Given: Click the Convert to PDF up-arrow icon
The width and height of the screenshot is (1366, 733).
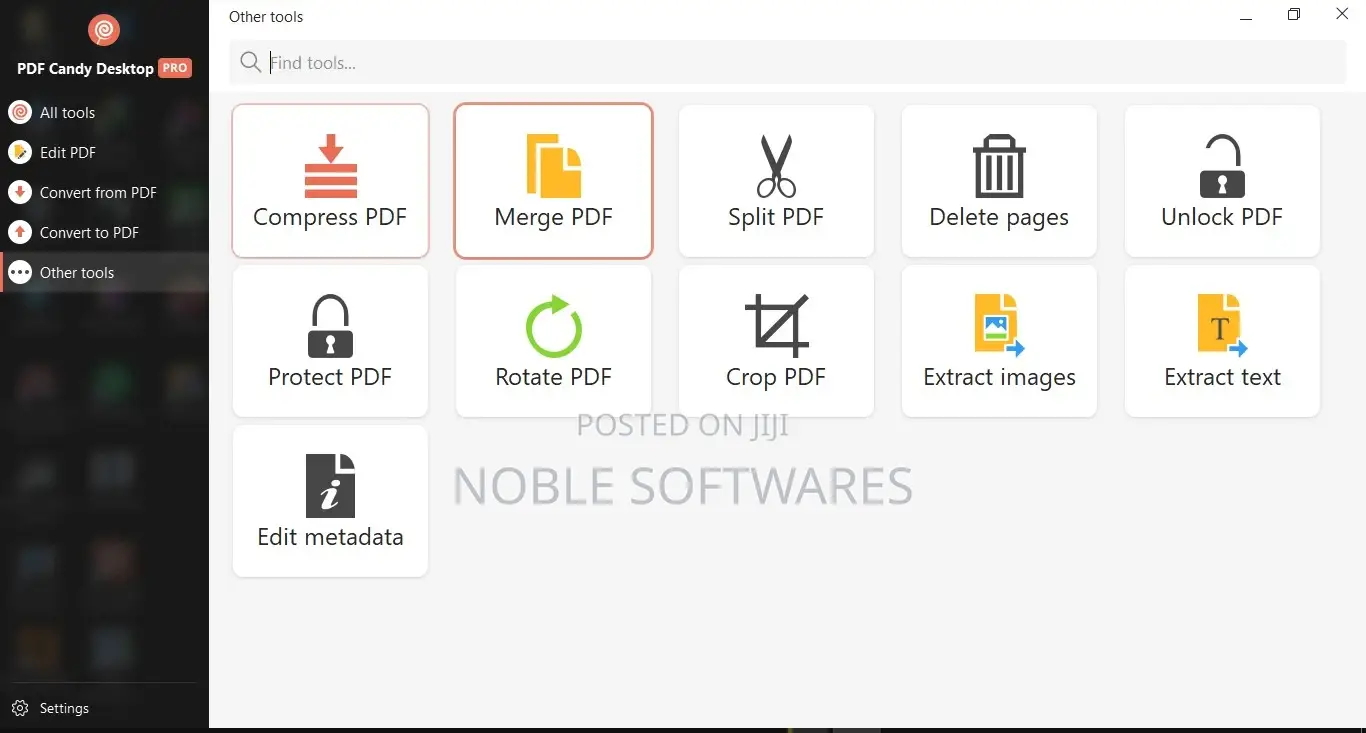Looking at the screenshot, I should [x=20, y=232].
